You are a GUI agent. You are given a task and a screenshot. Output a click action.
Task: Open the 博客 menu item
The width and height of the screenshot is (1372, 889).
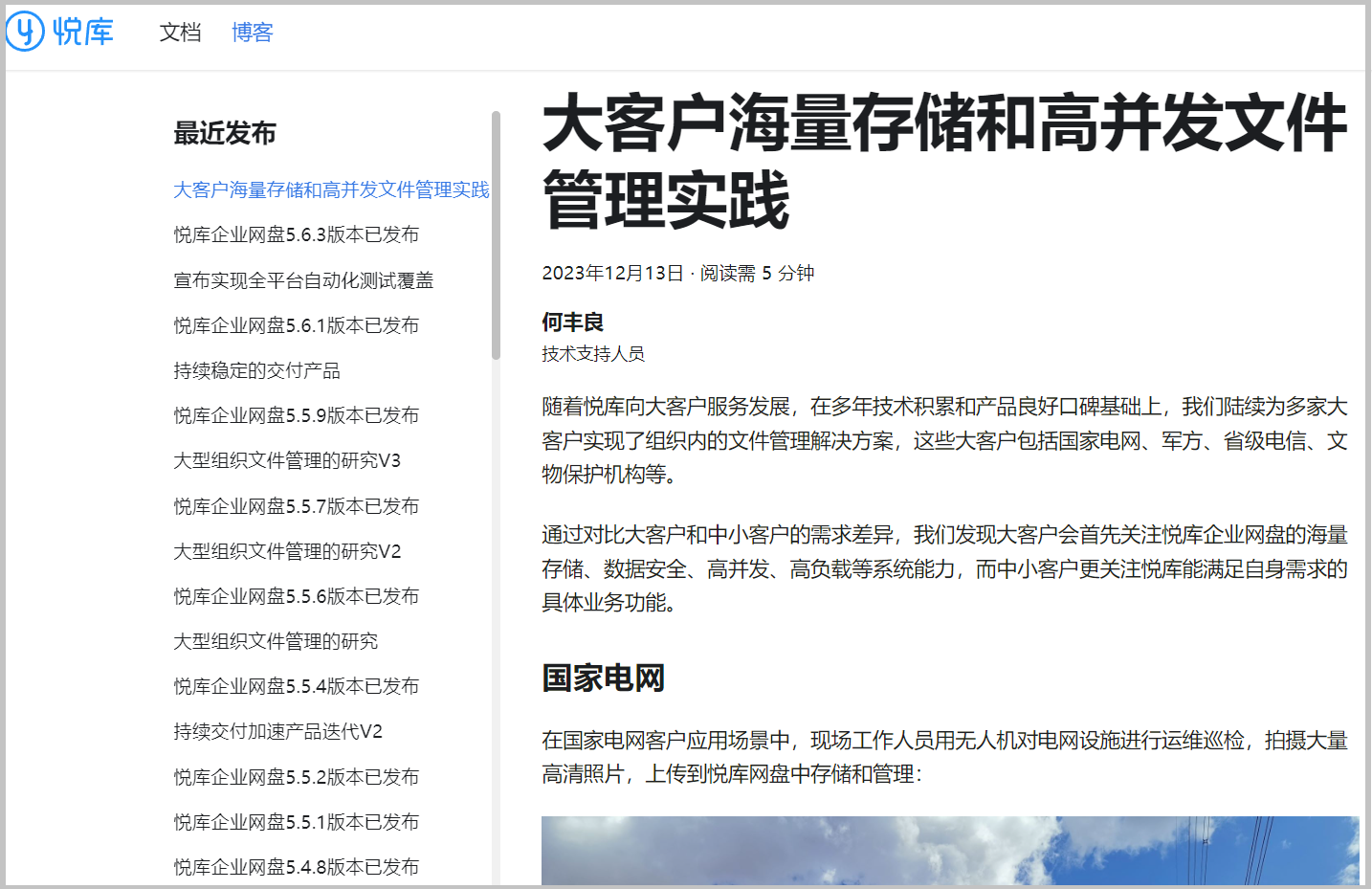coord(253,33)
